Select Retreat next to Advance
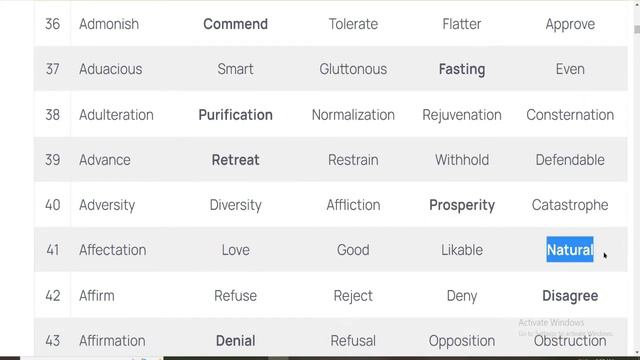 click(236, 160)
